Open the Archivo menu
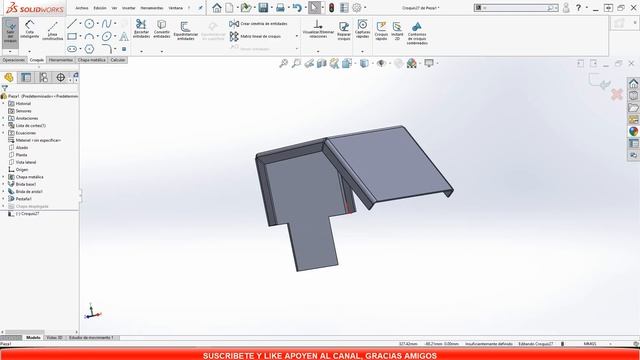The width and height of the screenshot is (640, 360). point(82,8)
